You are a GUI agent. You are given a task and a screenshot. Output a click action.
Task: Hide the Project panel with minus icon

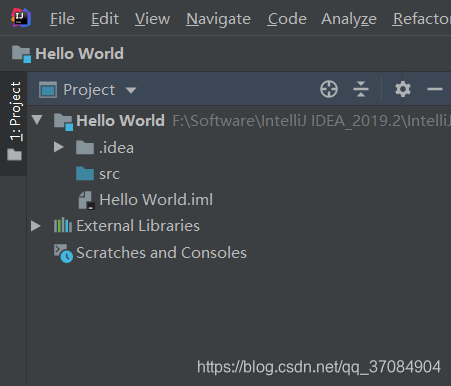coord(435,89)
